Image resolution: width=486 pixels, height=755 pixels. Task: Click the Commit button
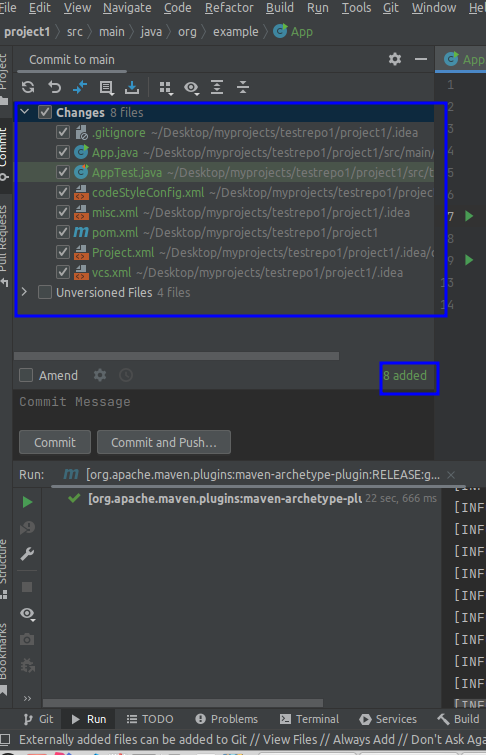tap(55, 442)
